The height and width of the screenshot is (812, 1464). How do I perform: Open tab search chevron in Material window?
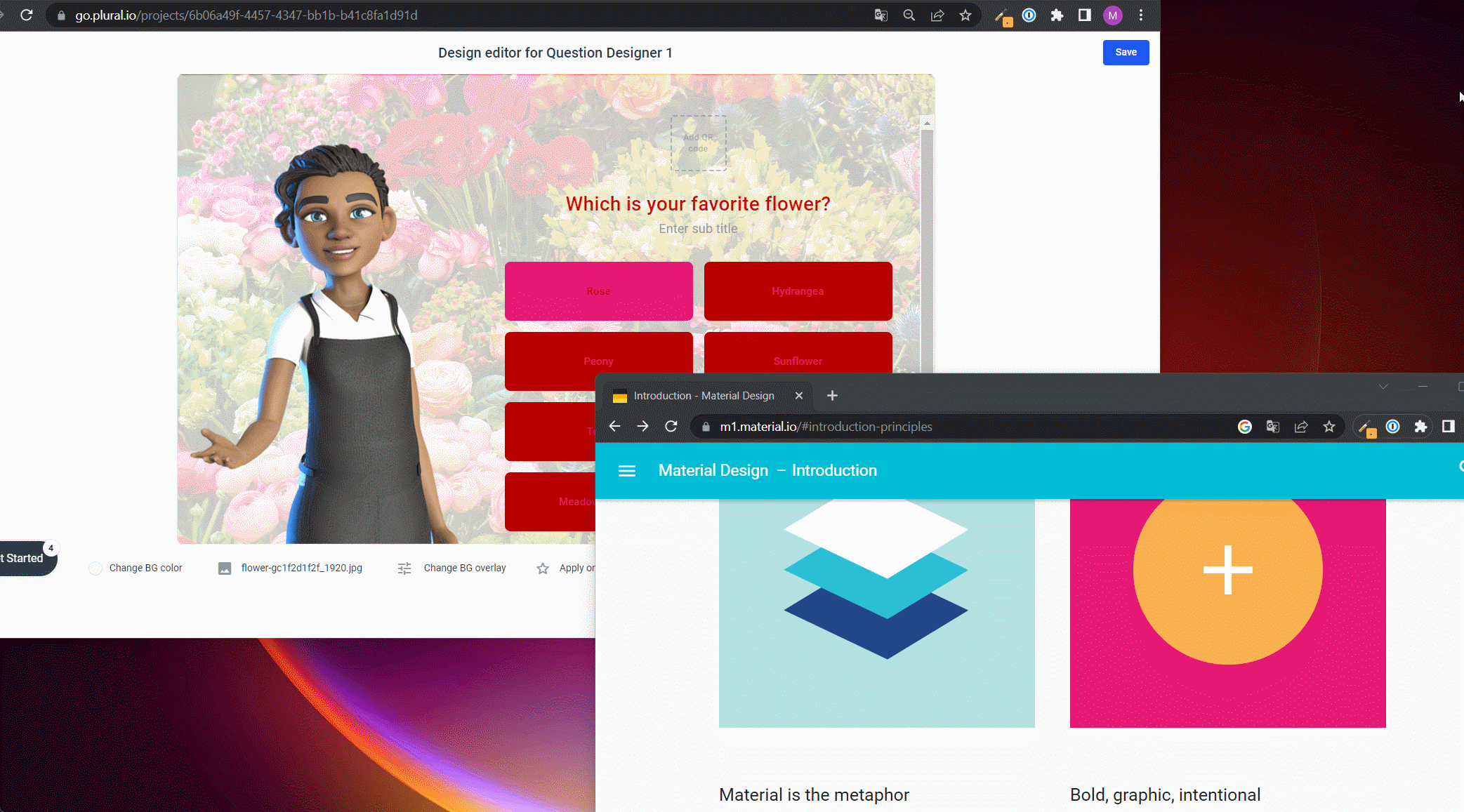coord(1383,387)
